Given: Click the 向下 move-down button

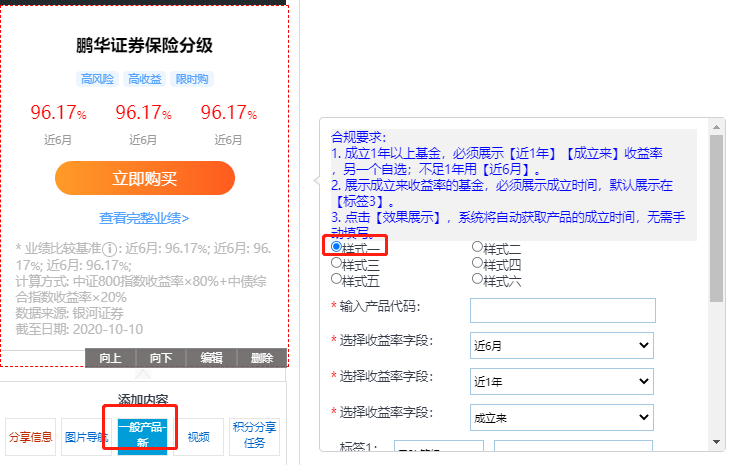Looking at the screenshot, I should click(x=161, y=358).
